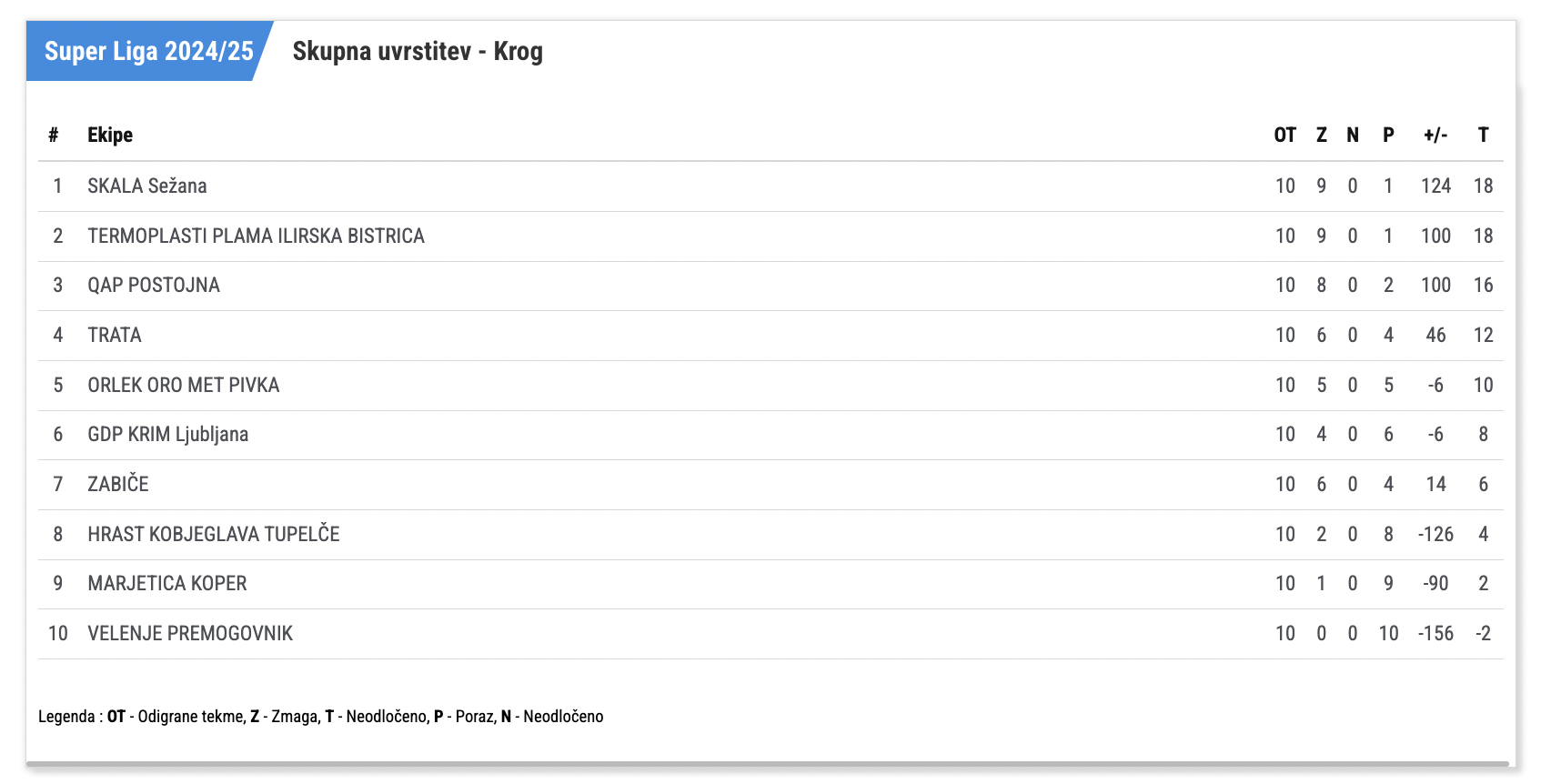The image size is (1541, 784).
Task: Sort by the OT column header
Action: [x=1285, y=135]
